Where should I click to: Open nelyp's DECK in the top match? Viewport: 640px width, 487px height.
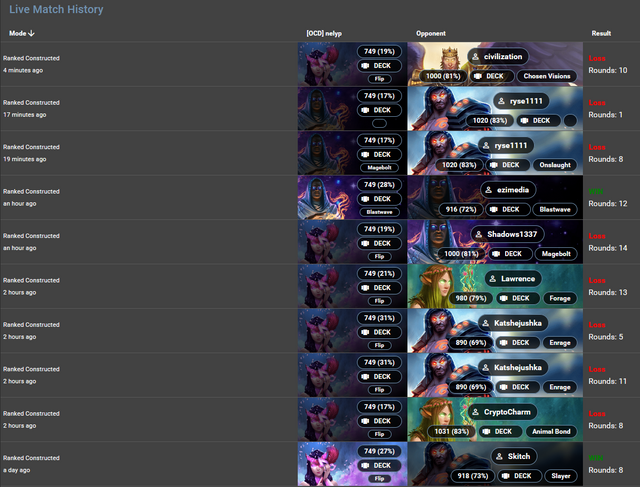pyautogui.click(x=379, y=66)
